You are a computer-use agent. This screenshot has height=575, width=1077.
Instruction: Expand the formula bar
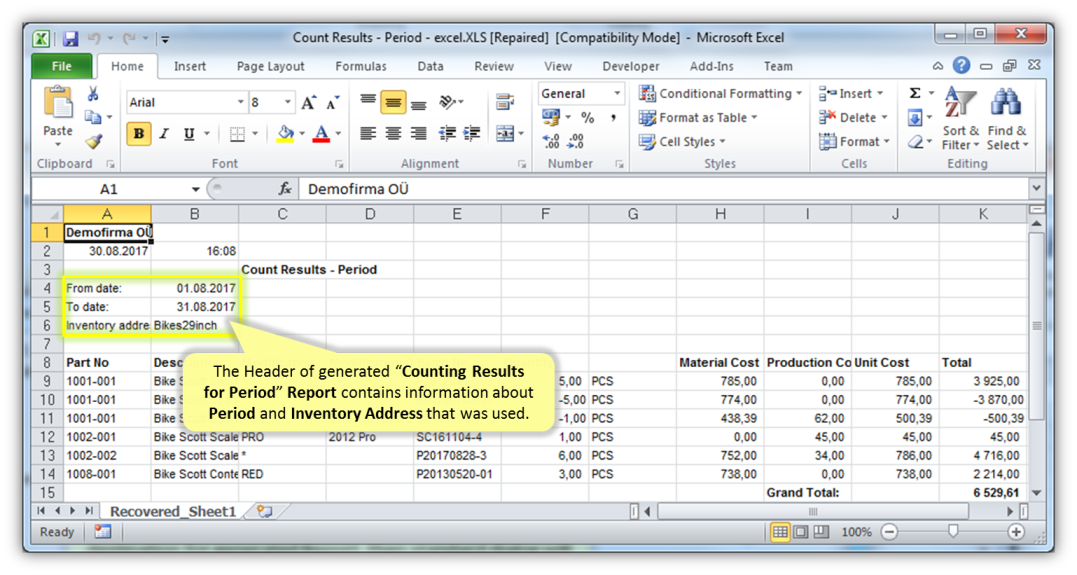point(1036,188)
